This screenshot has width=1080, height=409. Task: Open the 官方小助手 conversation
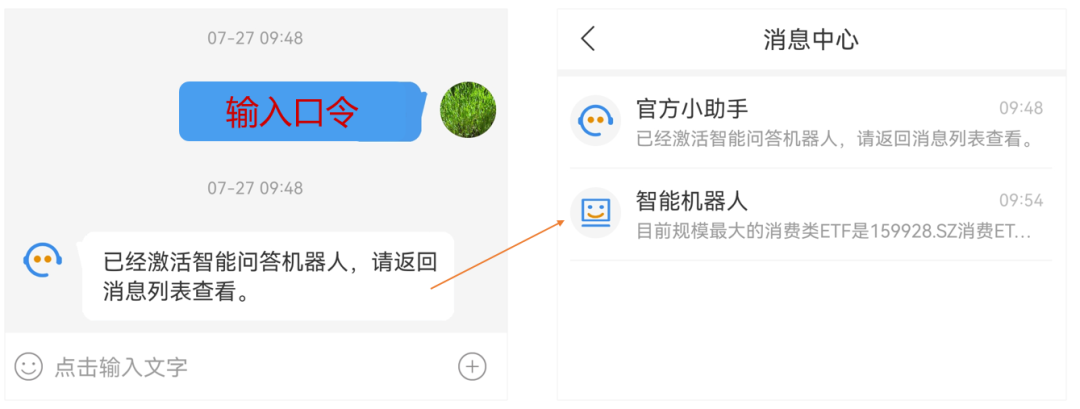[811, 122]
